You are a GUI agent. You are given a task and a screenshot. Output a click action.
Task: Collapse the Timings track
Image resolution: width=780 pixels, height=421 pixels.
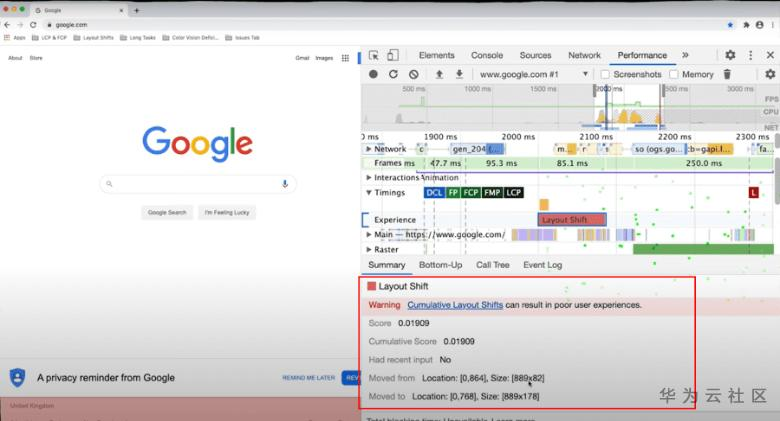tap(369, 193)
